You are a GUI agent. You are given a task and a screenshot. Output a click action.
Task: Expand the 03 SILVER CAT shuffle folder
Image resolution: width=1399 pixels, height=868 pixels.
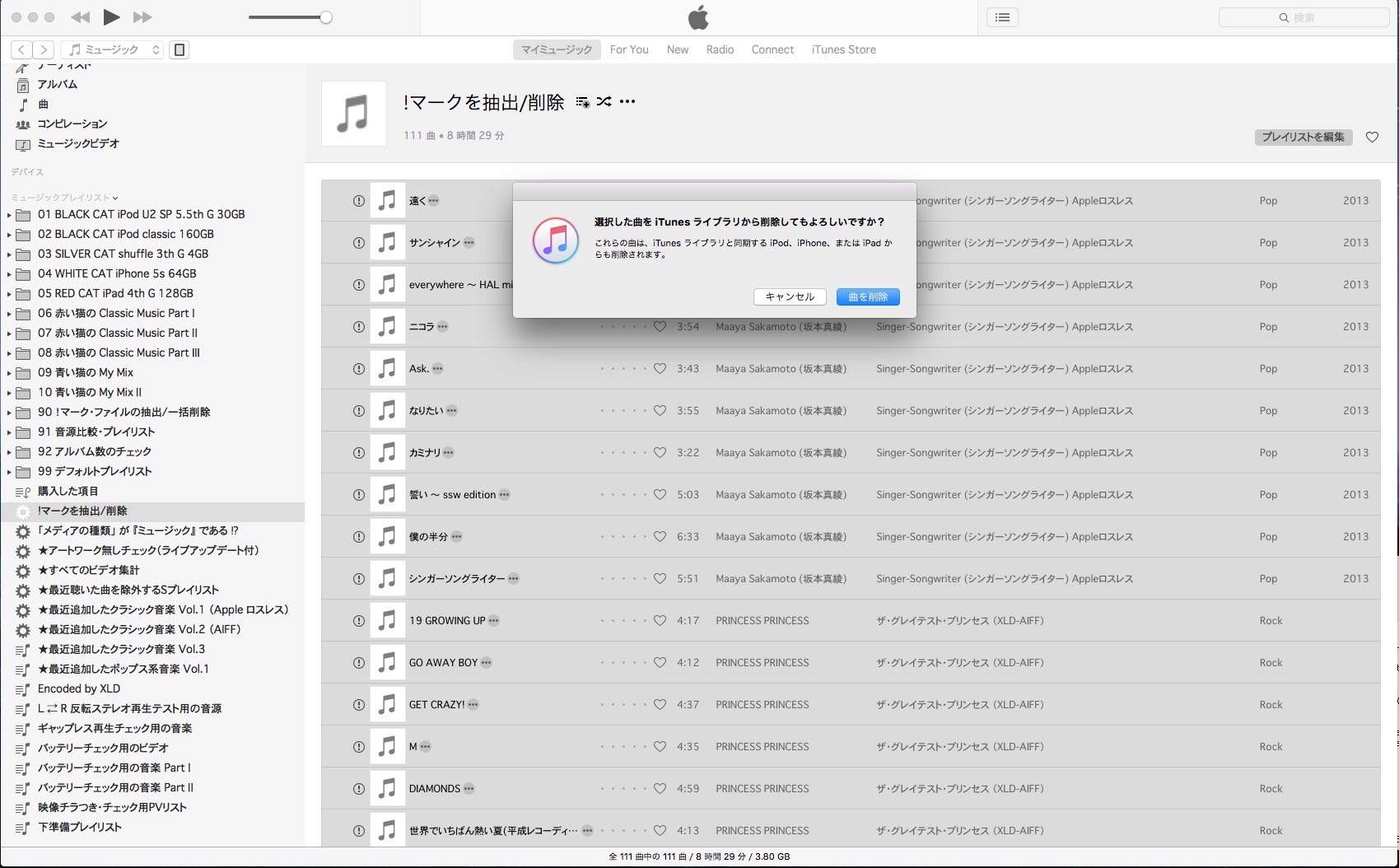pos(9,254)
